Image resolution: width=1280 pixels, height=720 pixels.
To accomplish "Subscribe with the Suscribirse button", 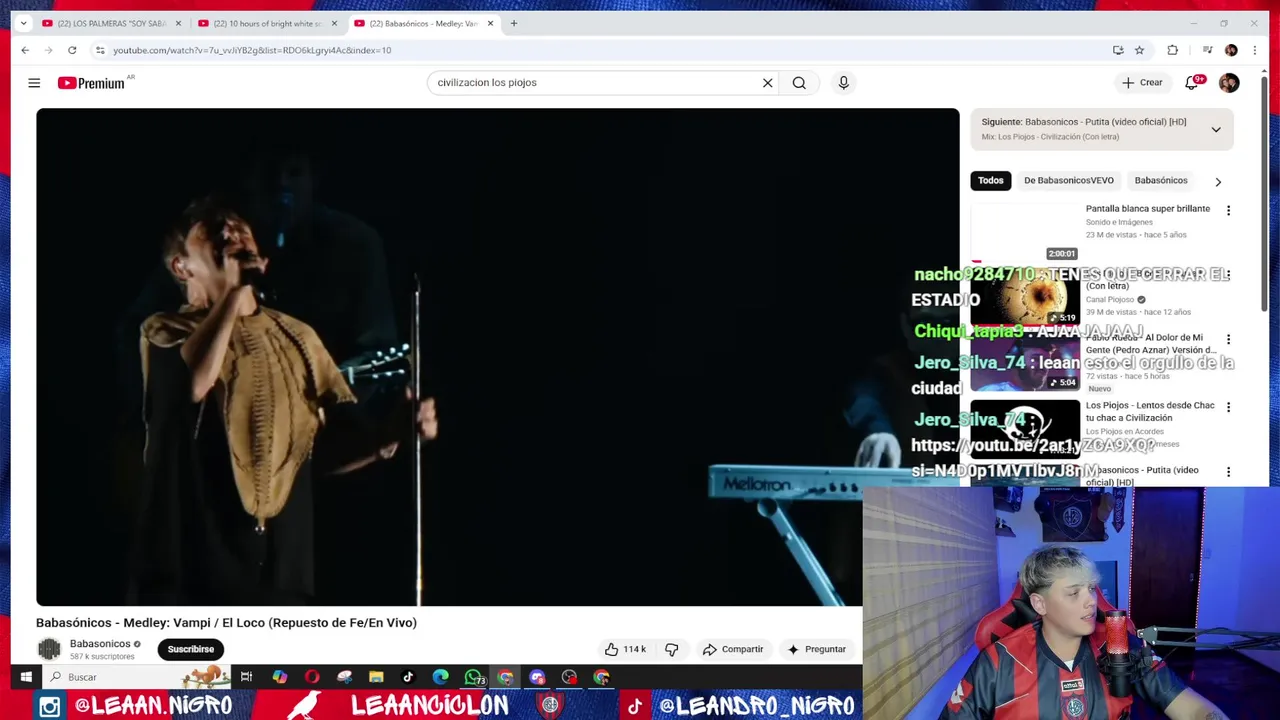I will click(191, 649).
